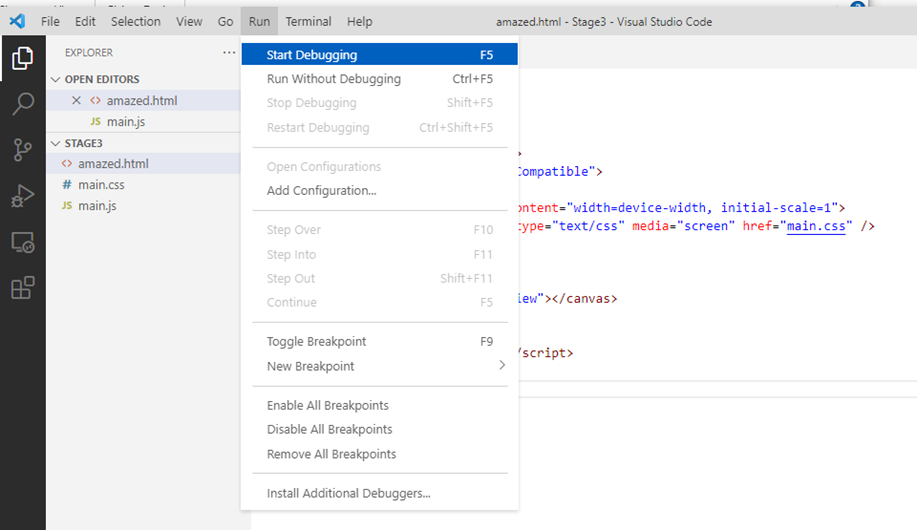Open the Edit menu

85,22
